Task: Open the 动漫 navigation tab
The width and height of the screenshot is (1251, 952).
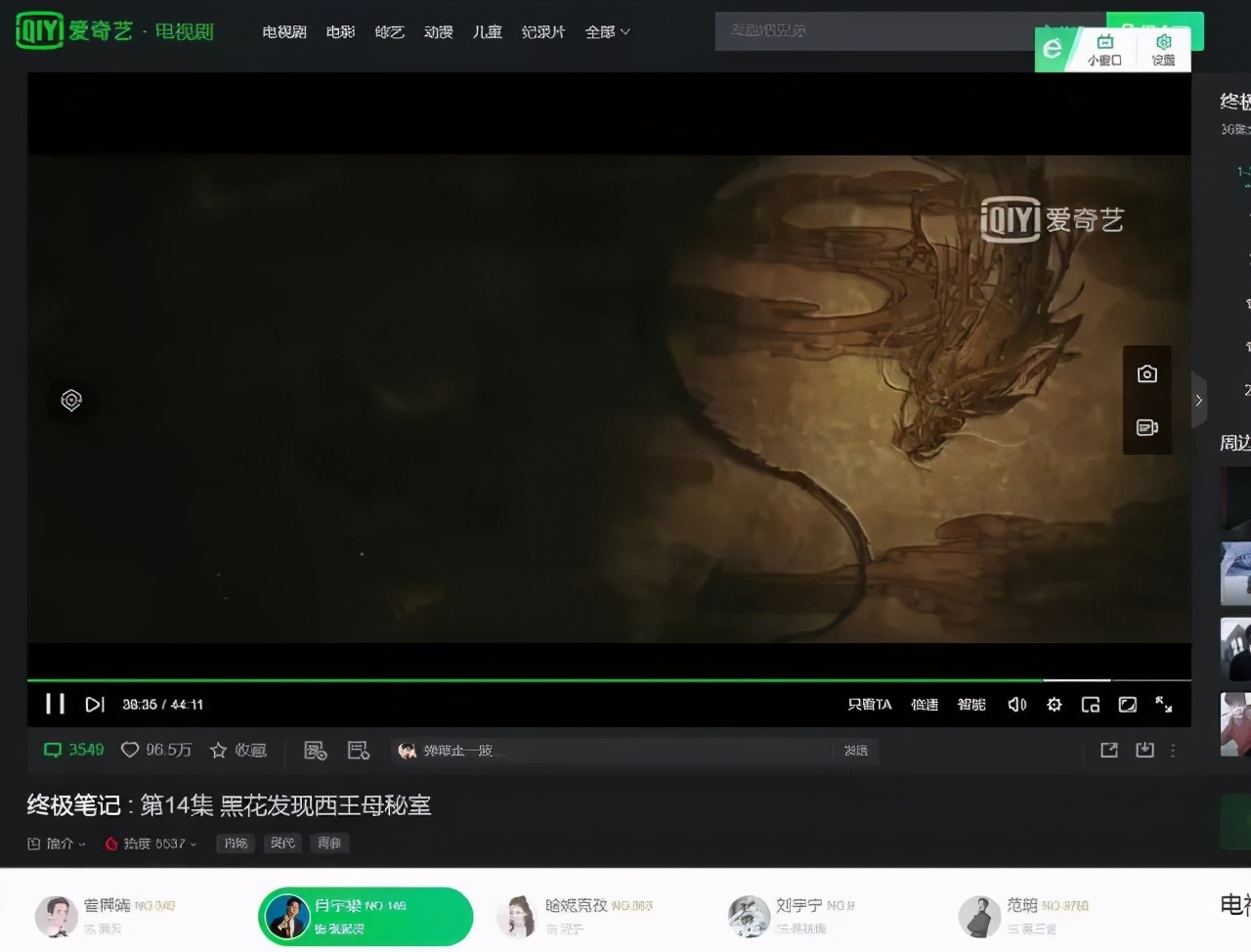Action: coord(438,32)
